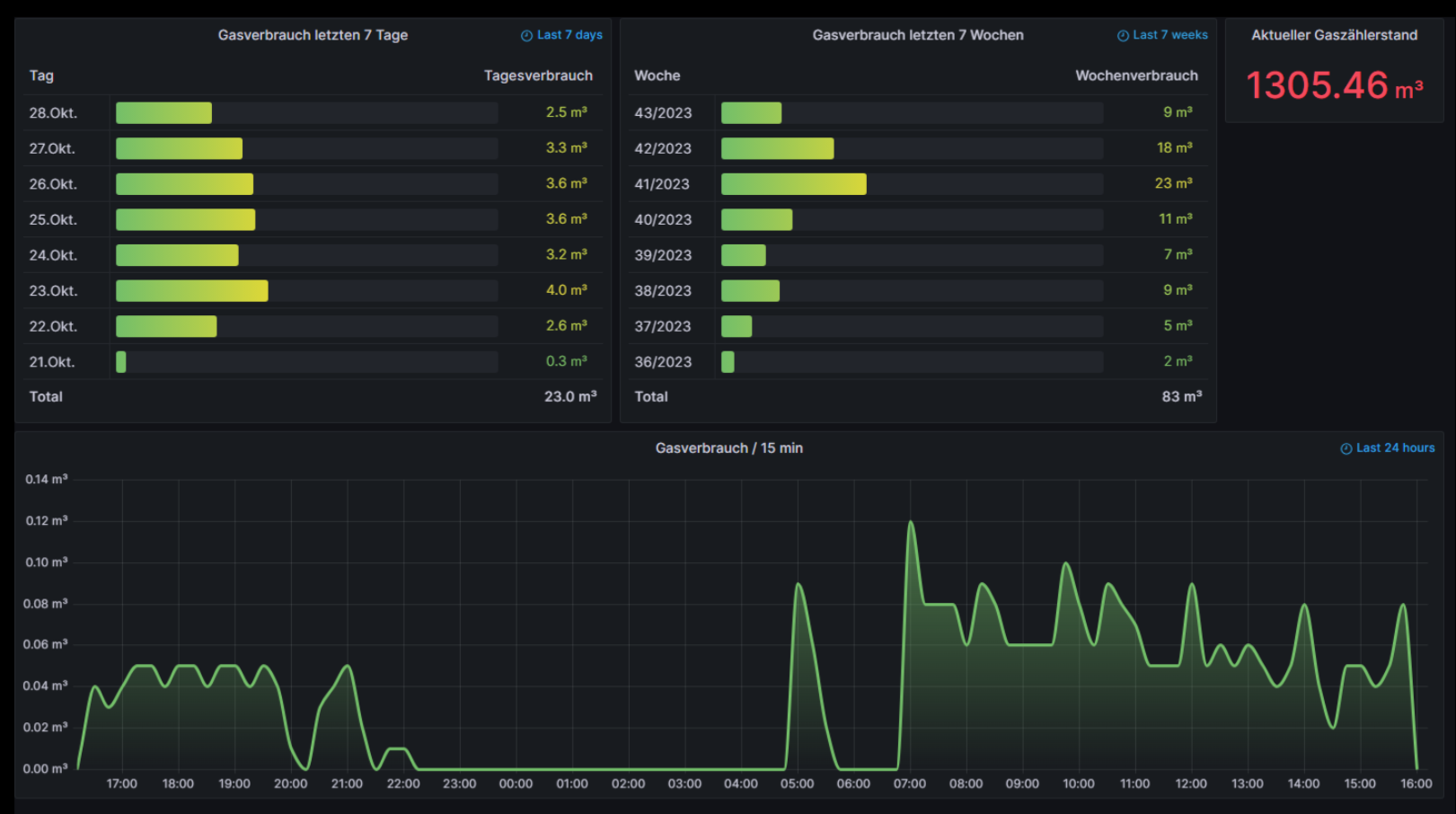Open the Last 24 hours time override label
Image resolution: width=1456 pixels, height=814 pixels.
point(1395,448)
